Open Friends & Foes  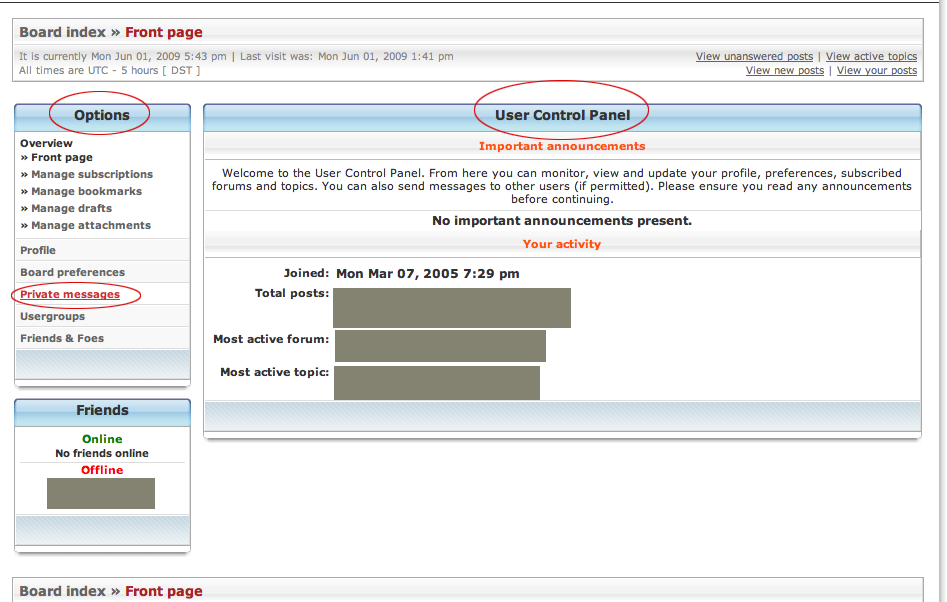(62, 338)
